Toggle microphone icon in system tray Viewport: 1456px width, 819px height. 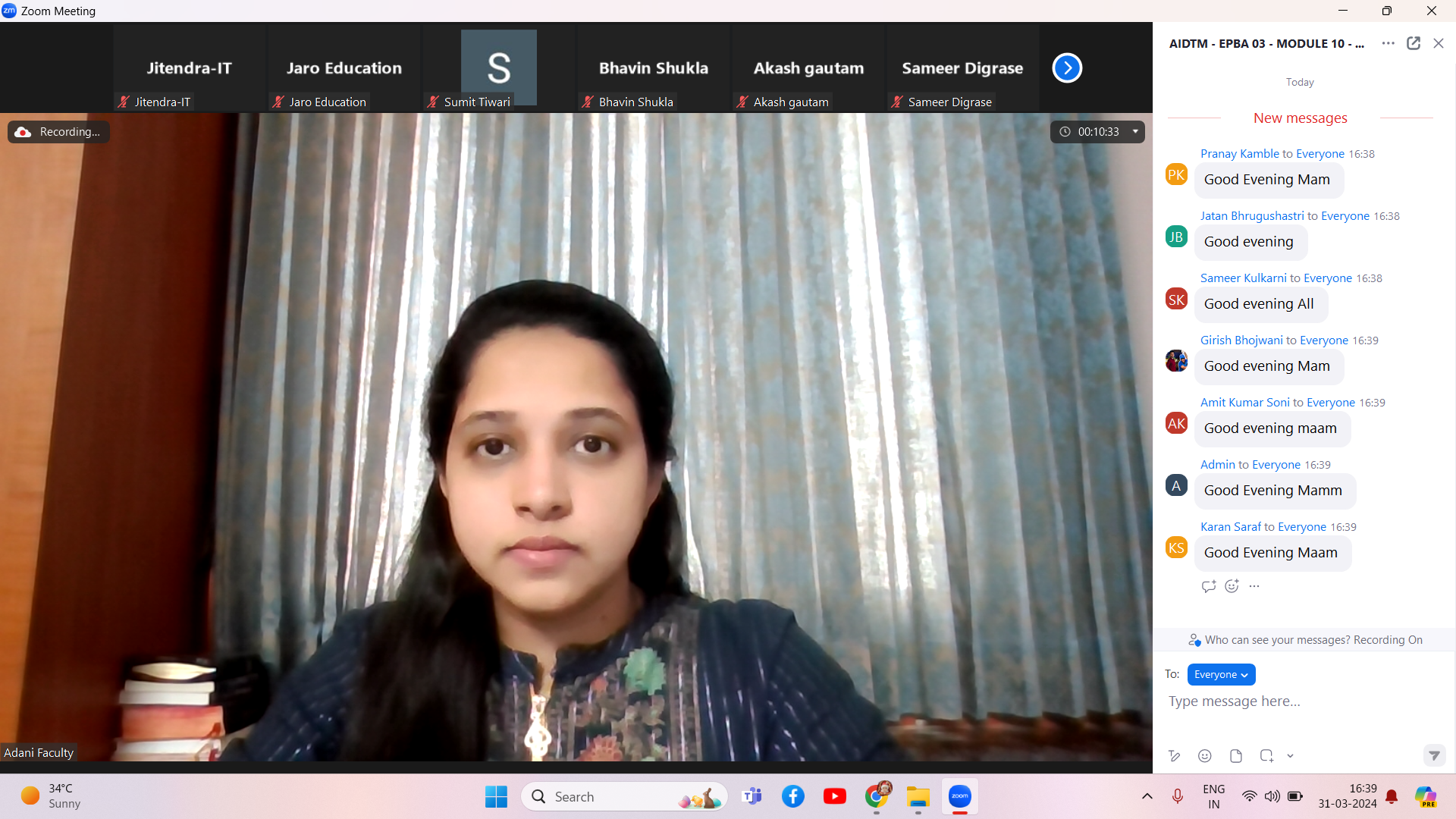pyautogui.click(x=1177, y=795)
